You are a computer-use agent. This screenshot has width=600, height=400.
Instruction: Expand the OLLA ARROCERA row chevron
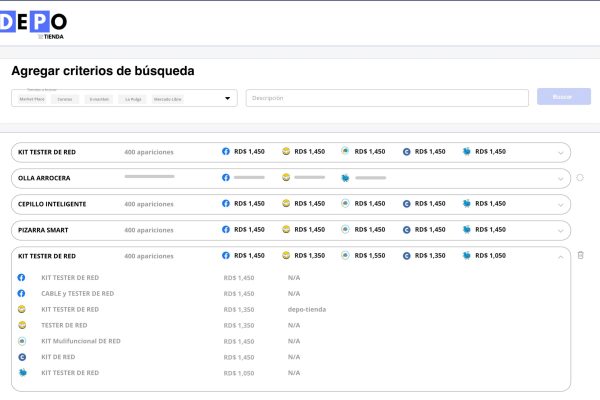561,178
